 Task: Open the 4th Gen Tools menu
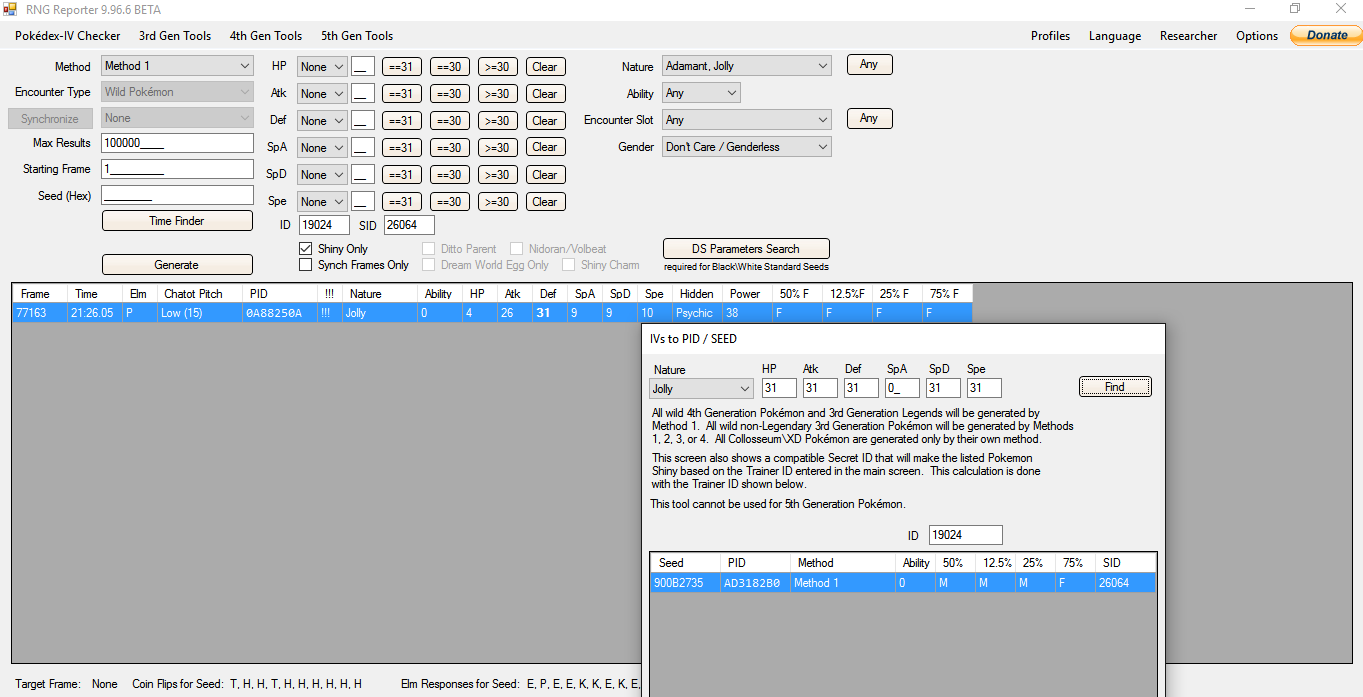pyautogui.click(x=265, y=36)
